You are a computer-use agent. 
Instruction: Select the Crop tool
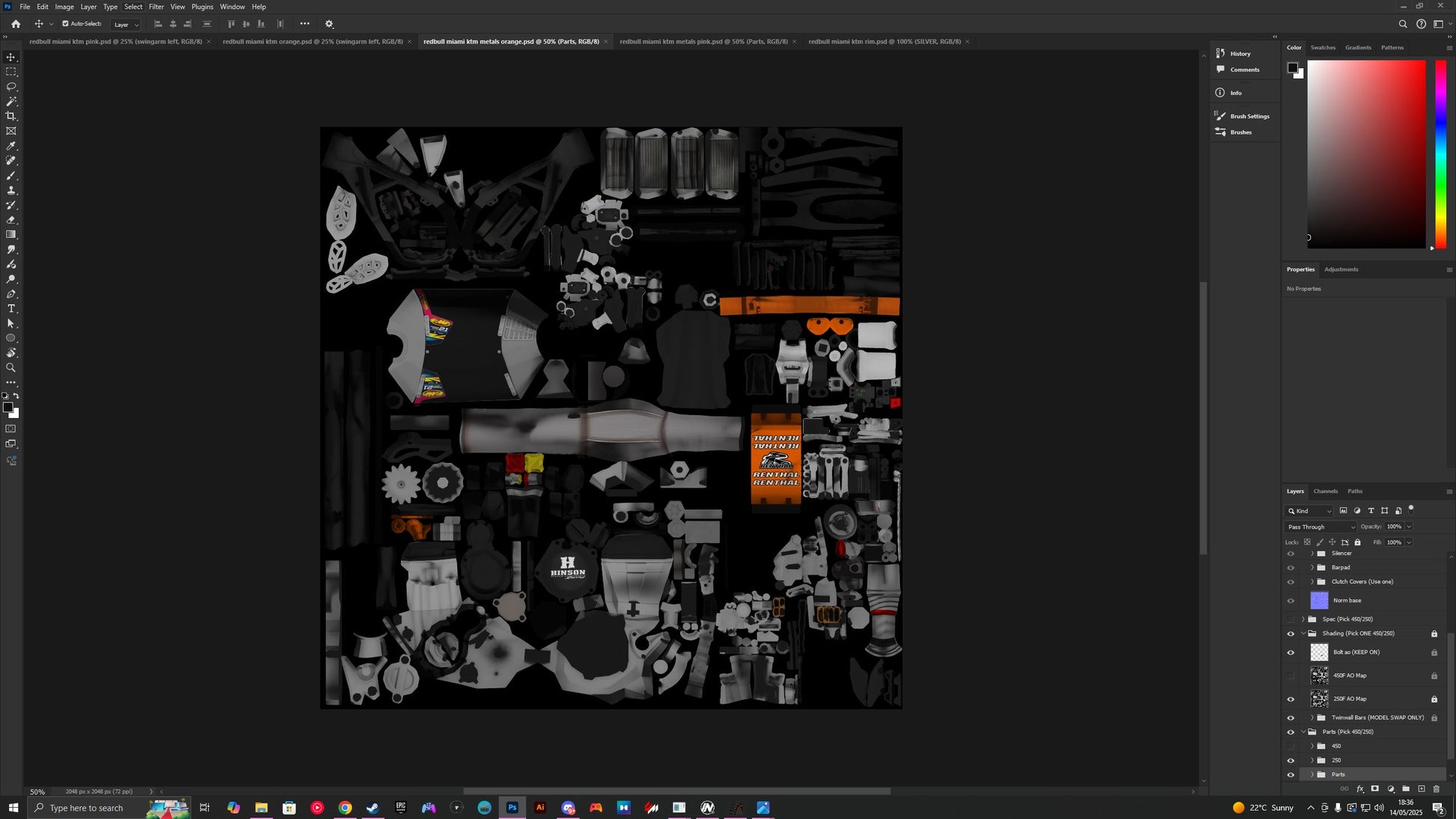(11, 116)
